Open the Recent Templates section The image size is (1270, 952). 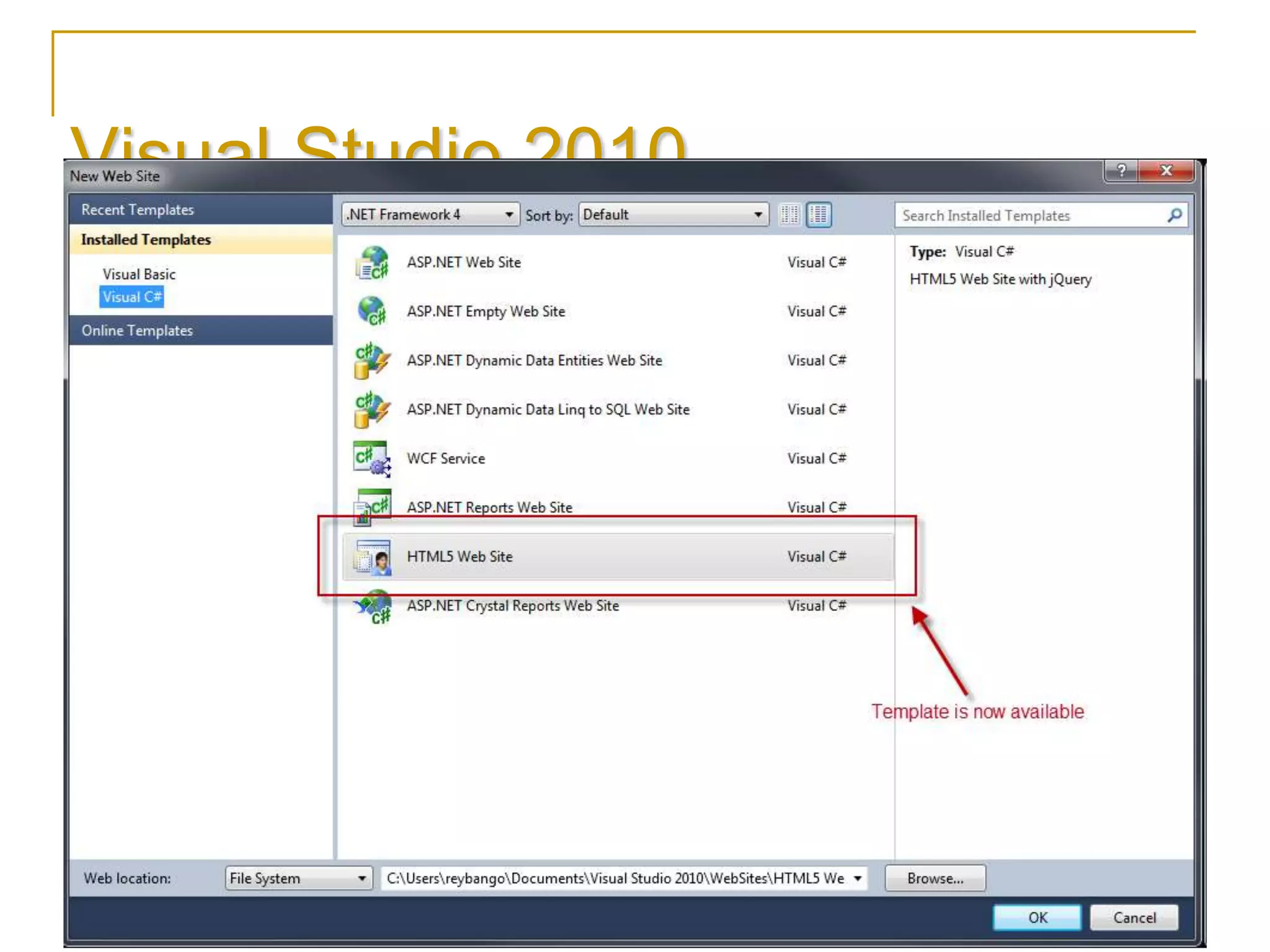138,210
